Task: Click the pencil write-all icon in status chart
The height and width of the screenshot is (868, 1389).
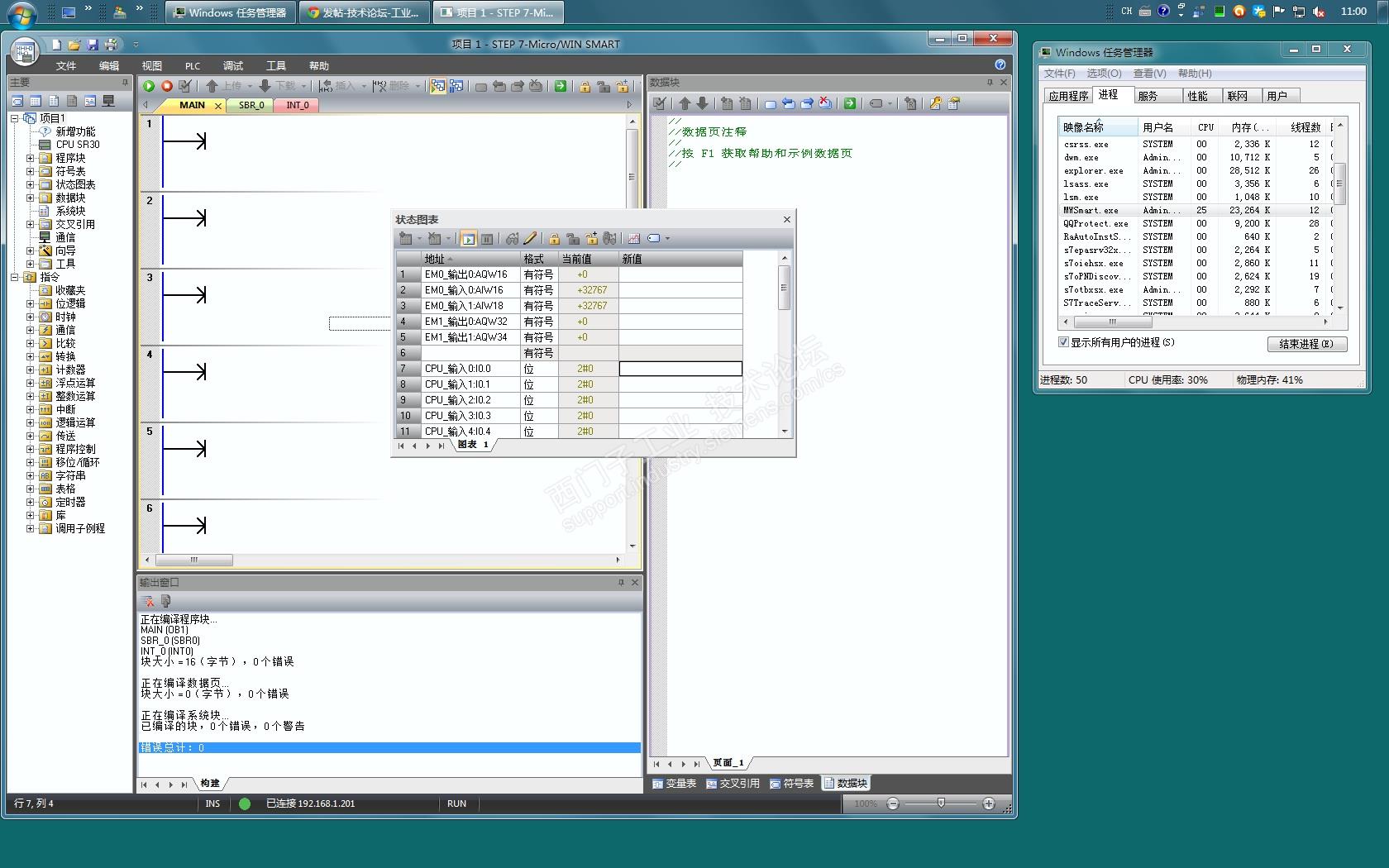Action: coord(531,239)
